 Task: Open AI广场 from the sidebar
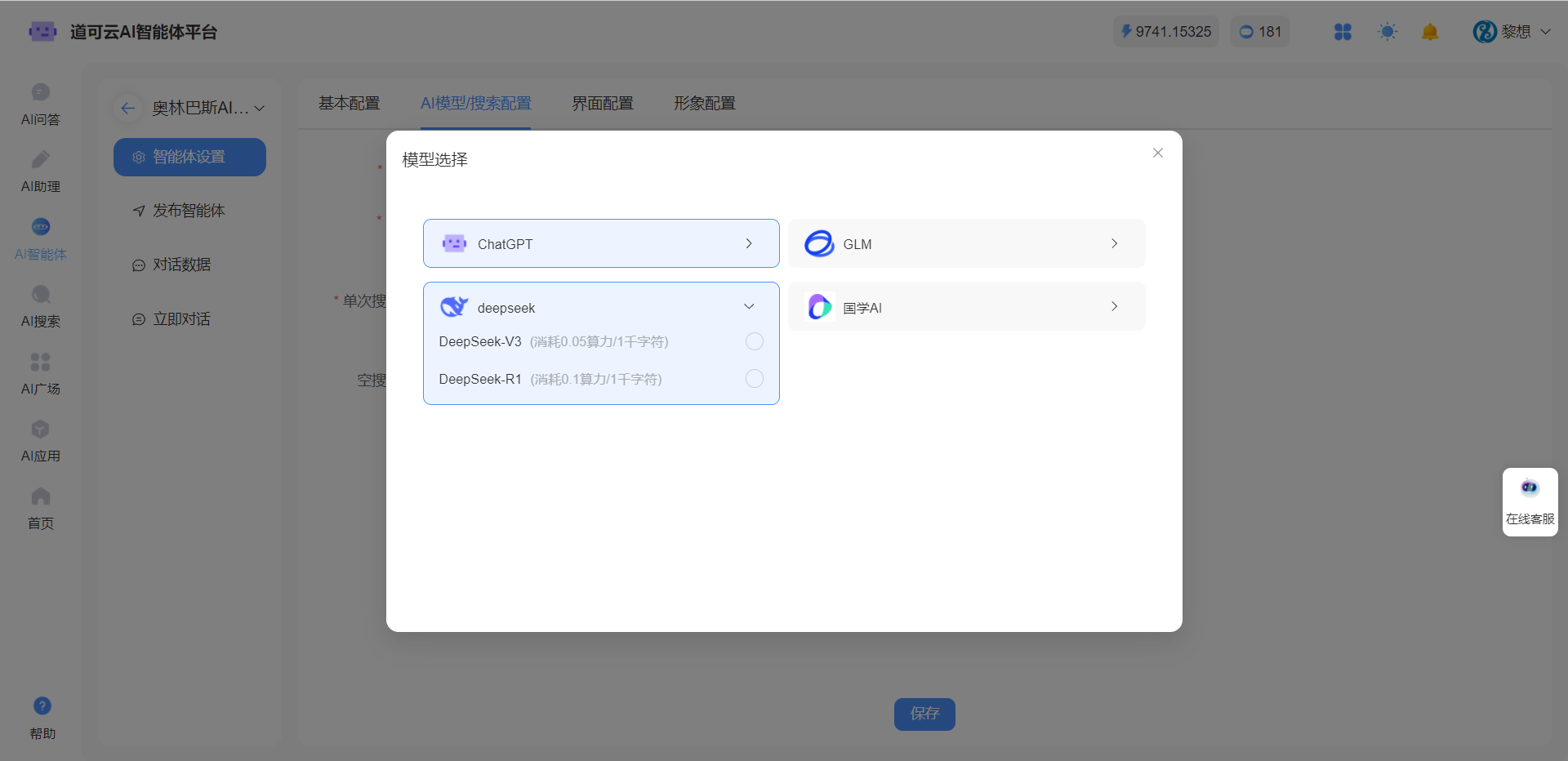(x=41, y=374)
